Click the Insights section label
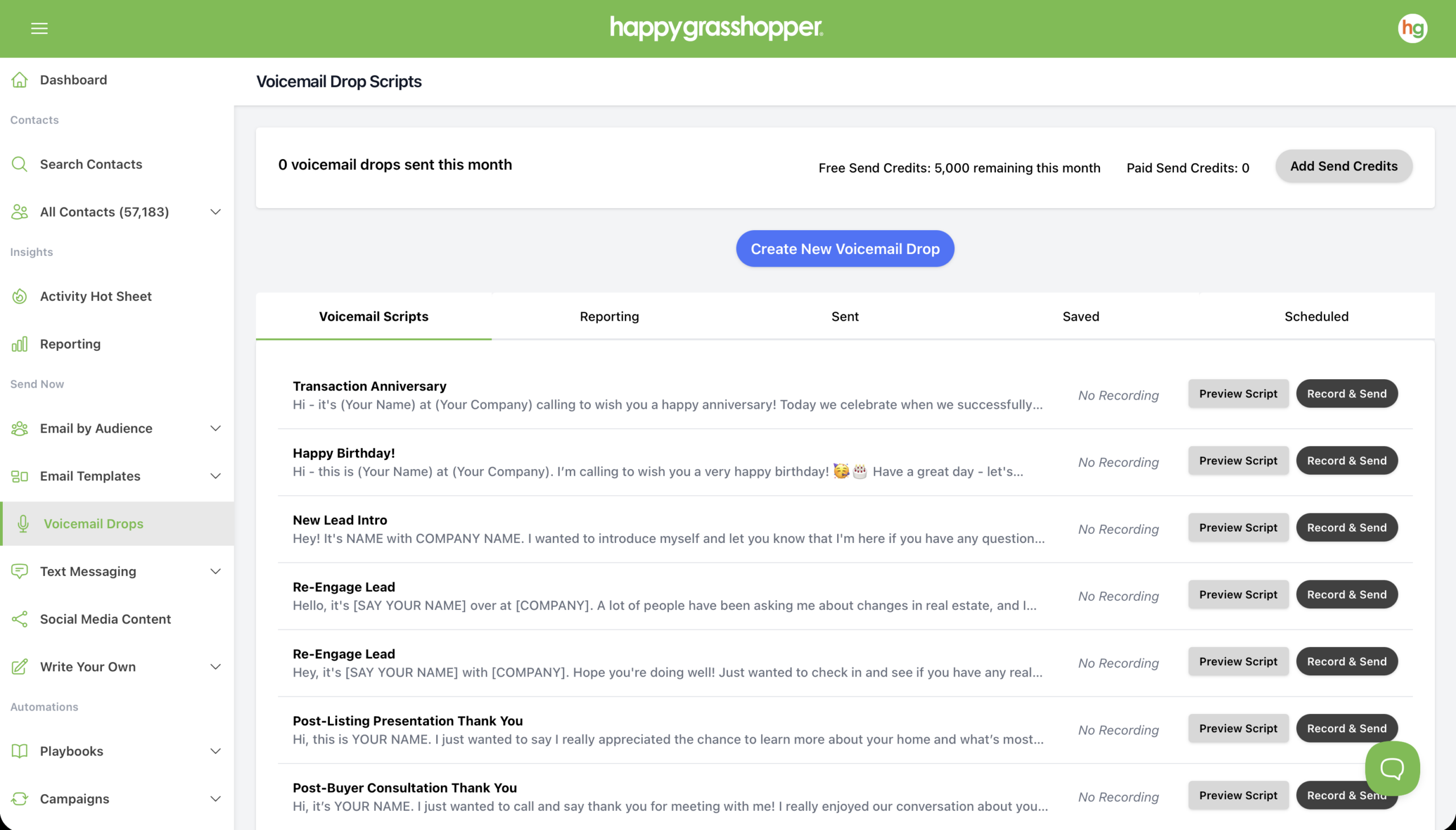The image size is (1456, 830). coord(31,252)
